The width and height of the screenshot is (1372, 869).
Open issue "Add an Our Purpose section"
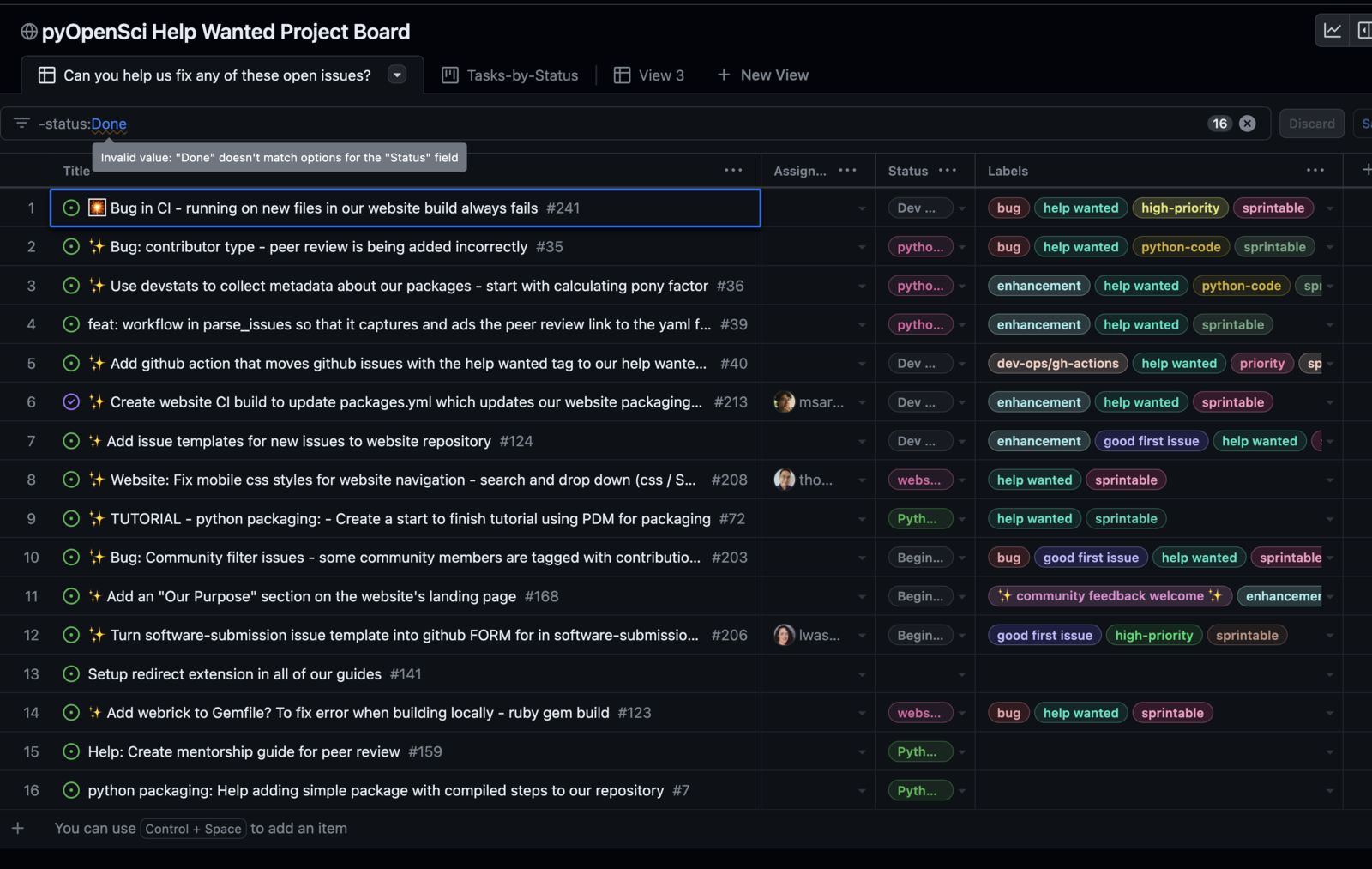[311, 596]
